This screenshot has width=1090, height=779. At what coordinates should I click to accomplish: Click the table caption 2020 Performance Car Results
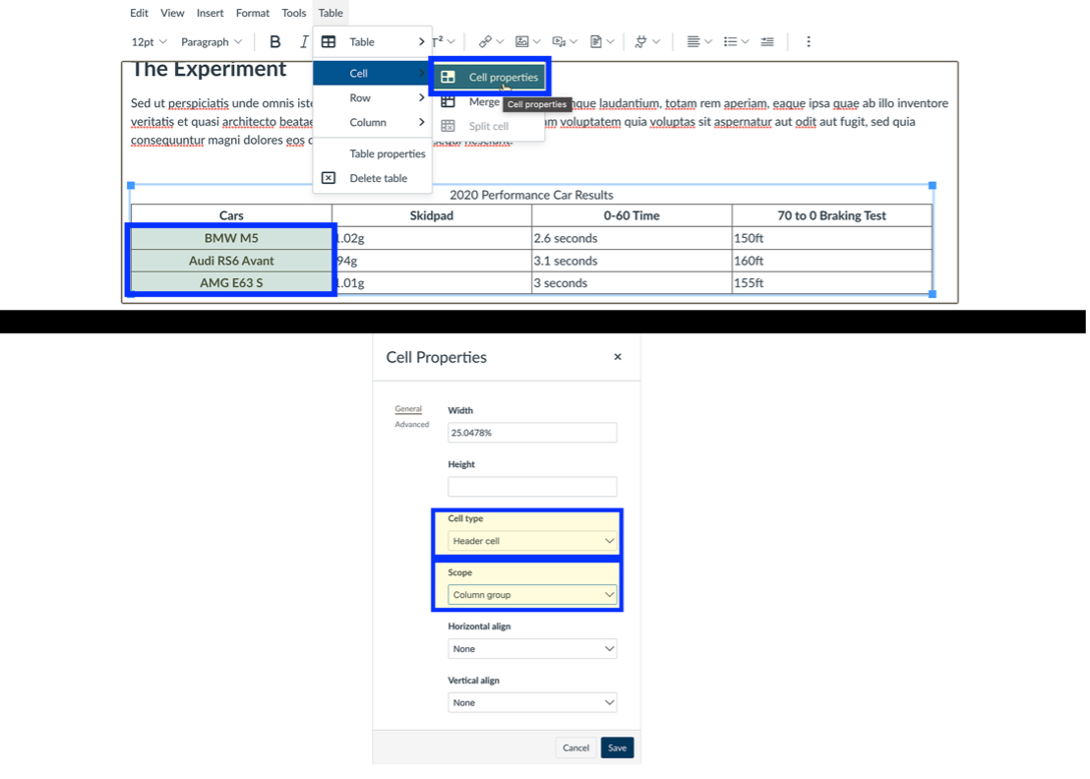531,195
